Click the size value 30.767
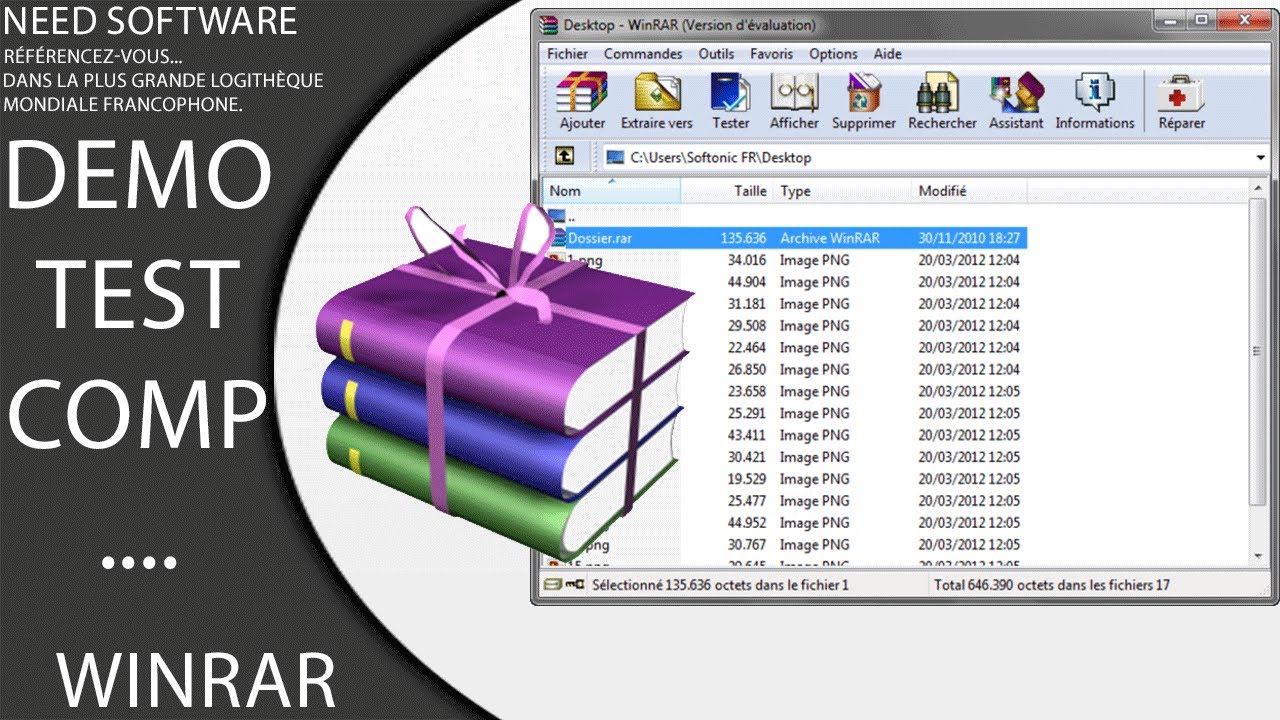This screenshot has width=1280, height=720. coord(747,545)
